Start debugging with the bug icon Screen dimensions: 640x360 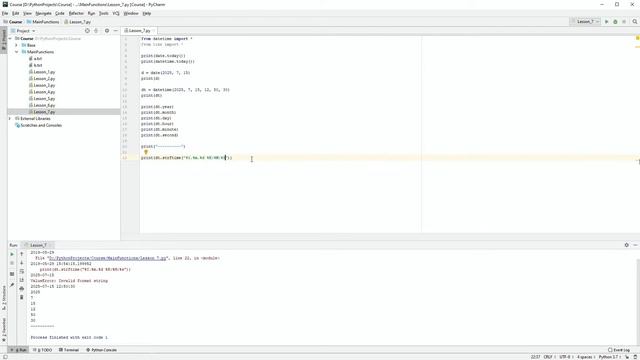(x=615, y=22)
